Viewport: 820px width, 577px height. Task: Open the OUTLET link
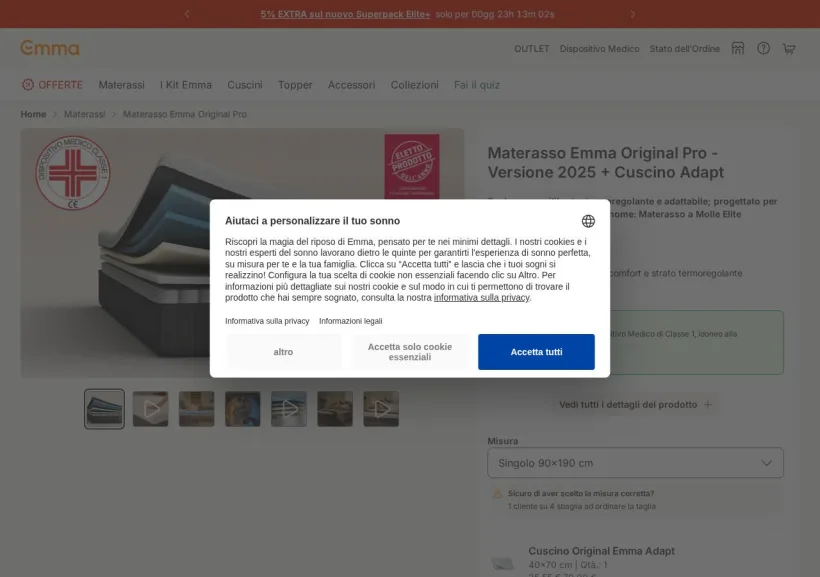[531, 49]
